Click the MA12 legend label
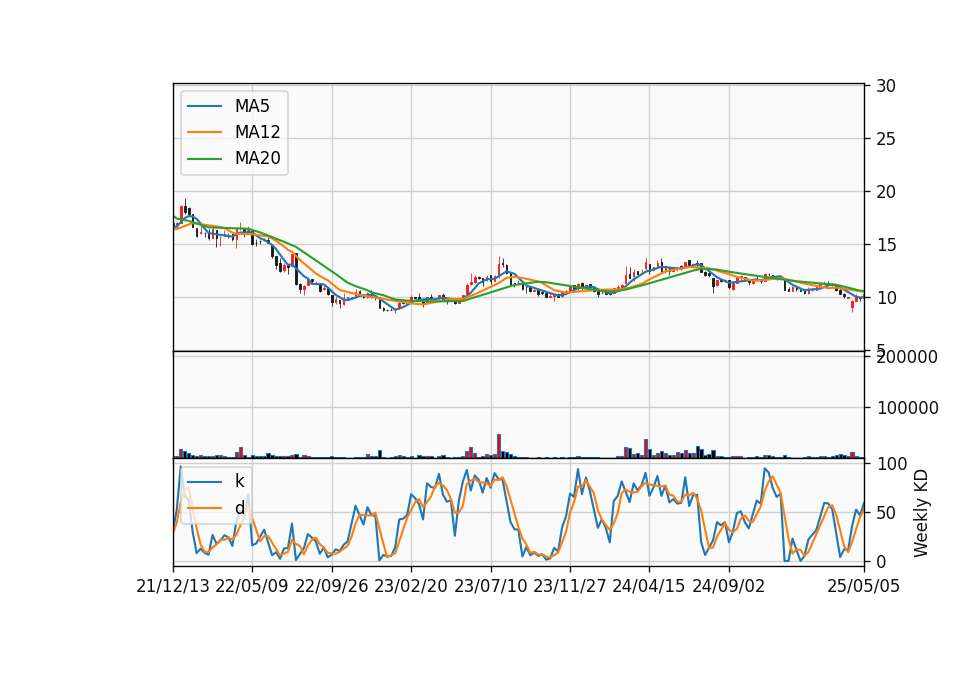 click(257, 132)
